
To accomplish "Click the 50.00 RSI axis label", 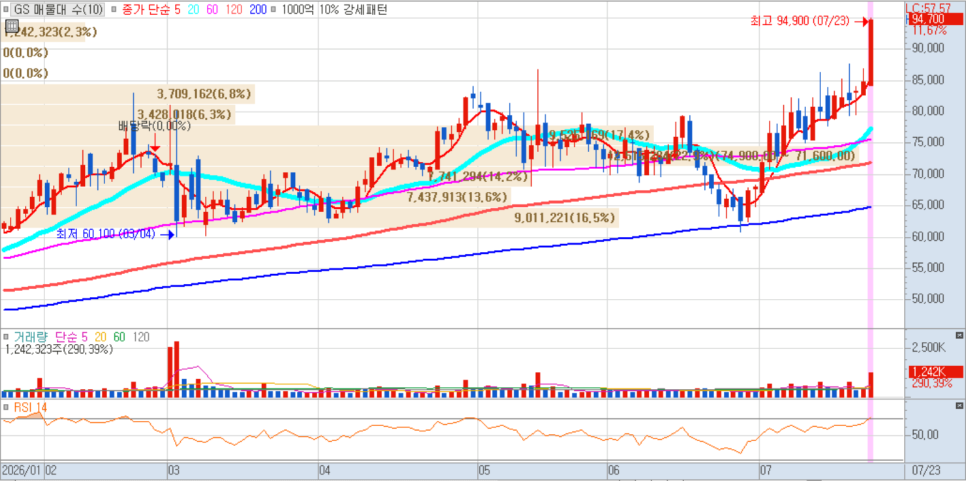I will click(x=926, y=435).
